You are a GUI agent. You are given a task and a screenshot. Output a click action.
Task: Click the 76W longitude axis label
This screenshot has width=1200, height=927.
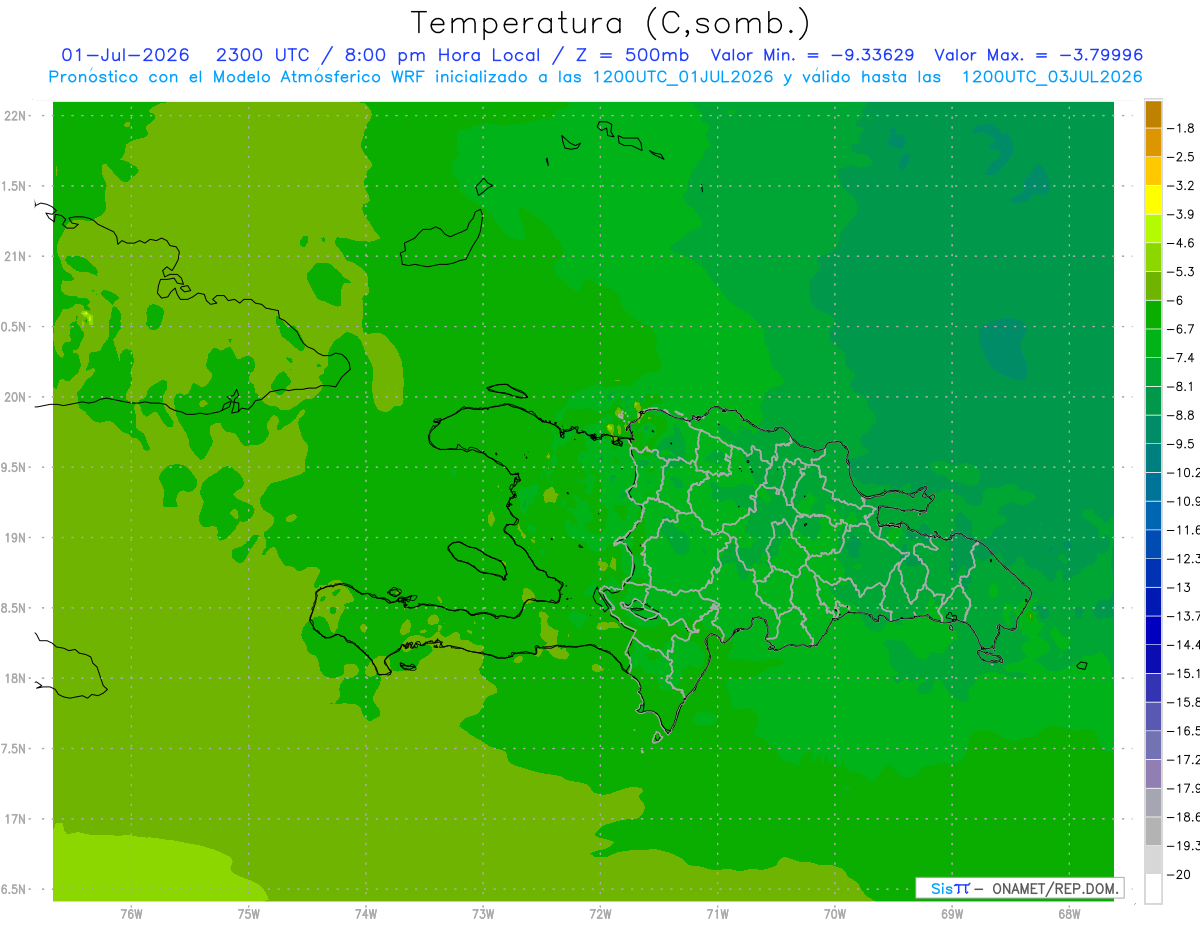[x=131, y=913]
